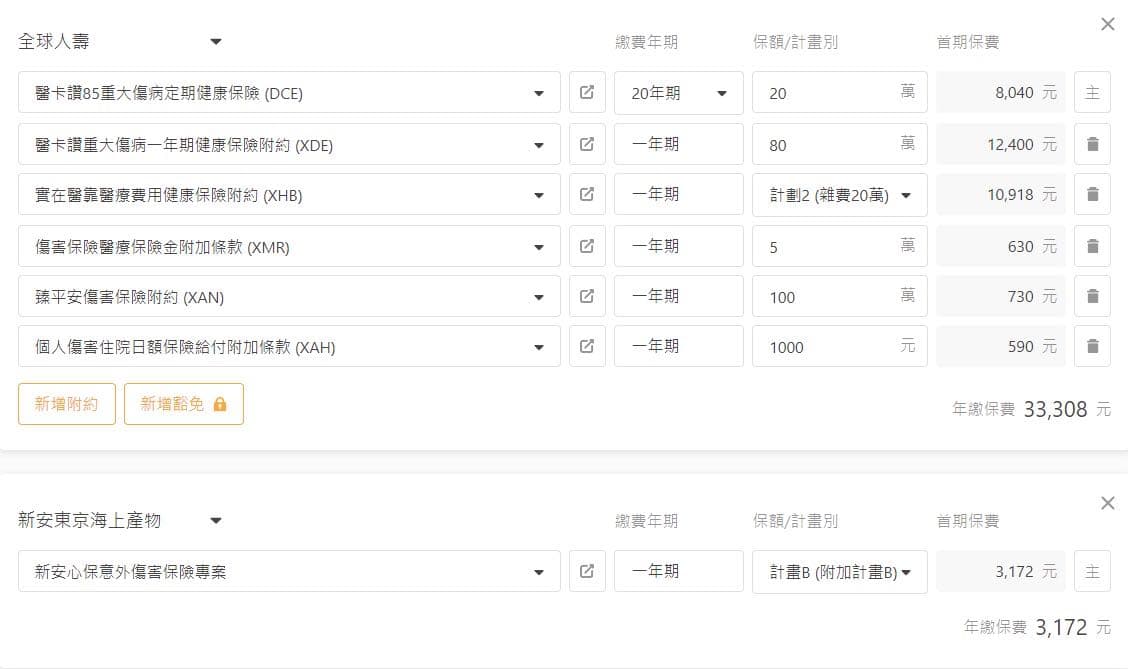Expand the 新安東京海上產物 company dropdown
The height and width of the screenshot is (669, 1128).
click(x=216, y=521)
